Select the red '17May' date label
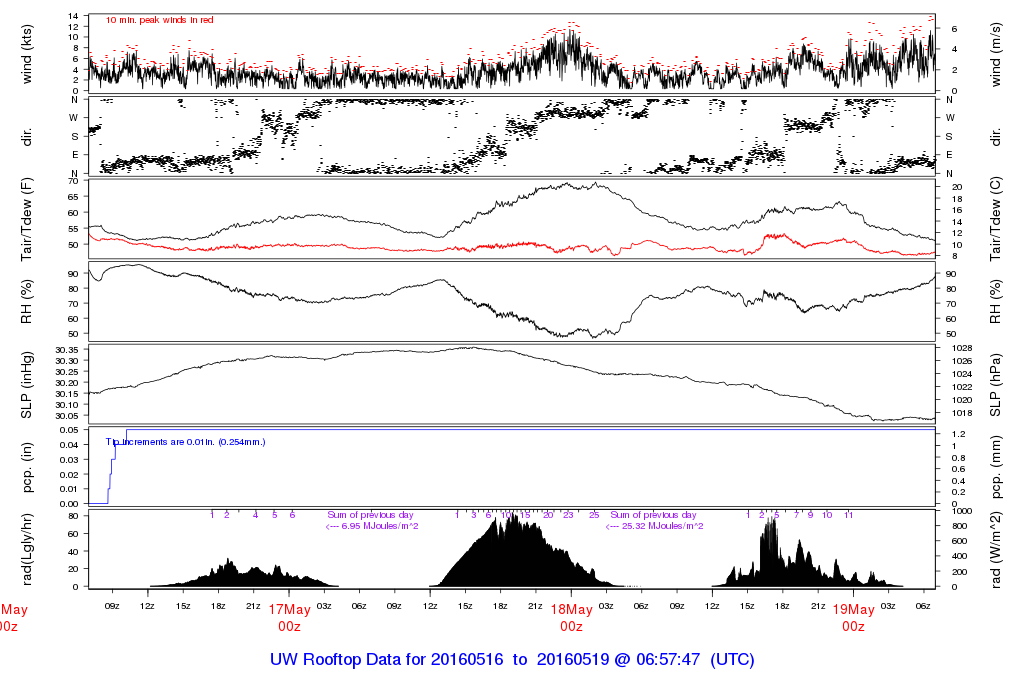This screenshot has height=700, width=1024. tap(289, 609)
